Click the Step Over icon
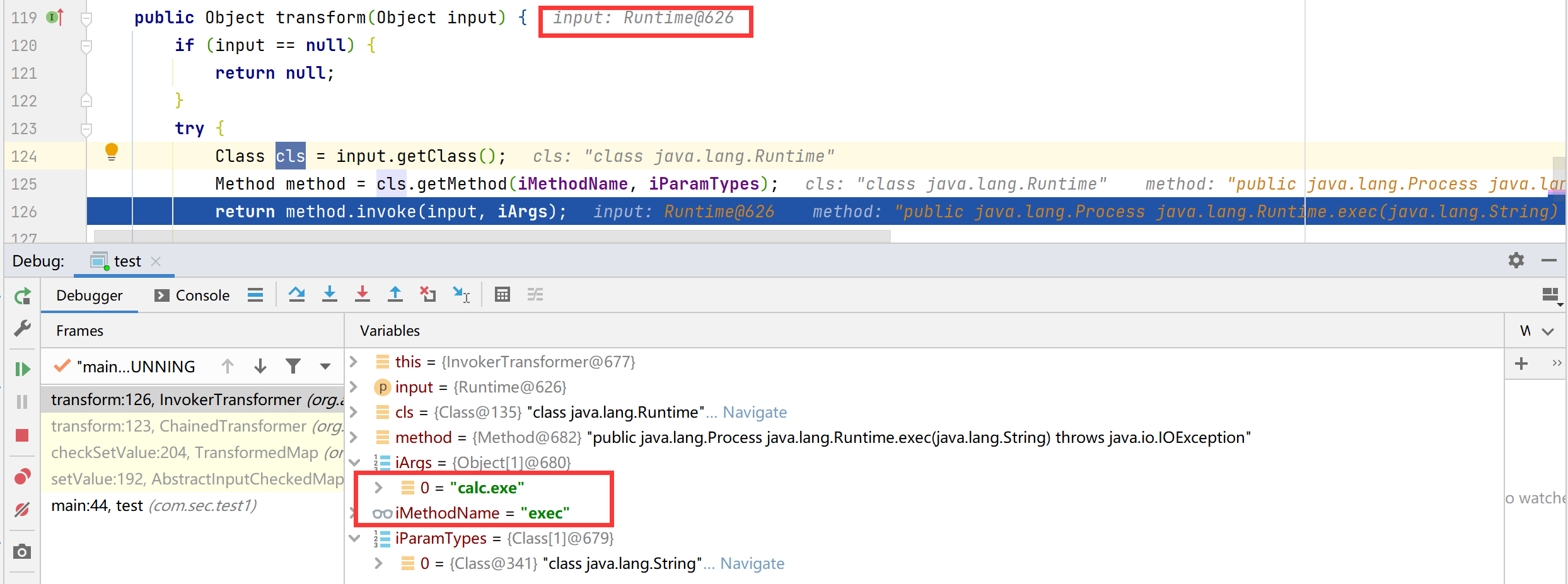1568x584 pixels. [x=297, y=294]
